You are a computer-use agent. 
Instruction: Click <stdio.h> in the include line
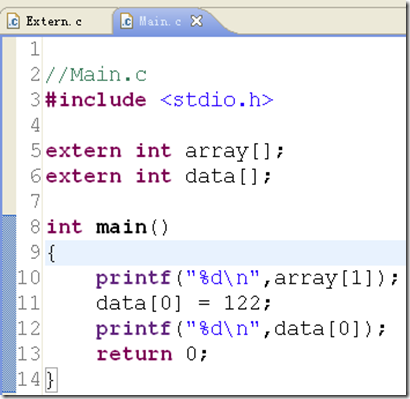[x=217, y=100]
